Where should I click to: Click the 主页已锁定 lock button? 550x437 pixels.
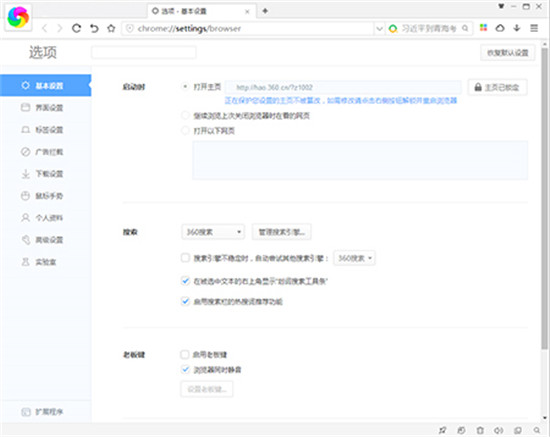497,87
